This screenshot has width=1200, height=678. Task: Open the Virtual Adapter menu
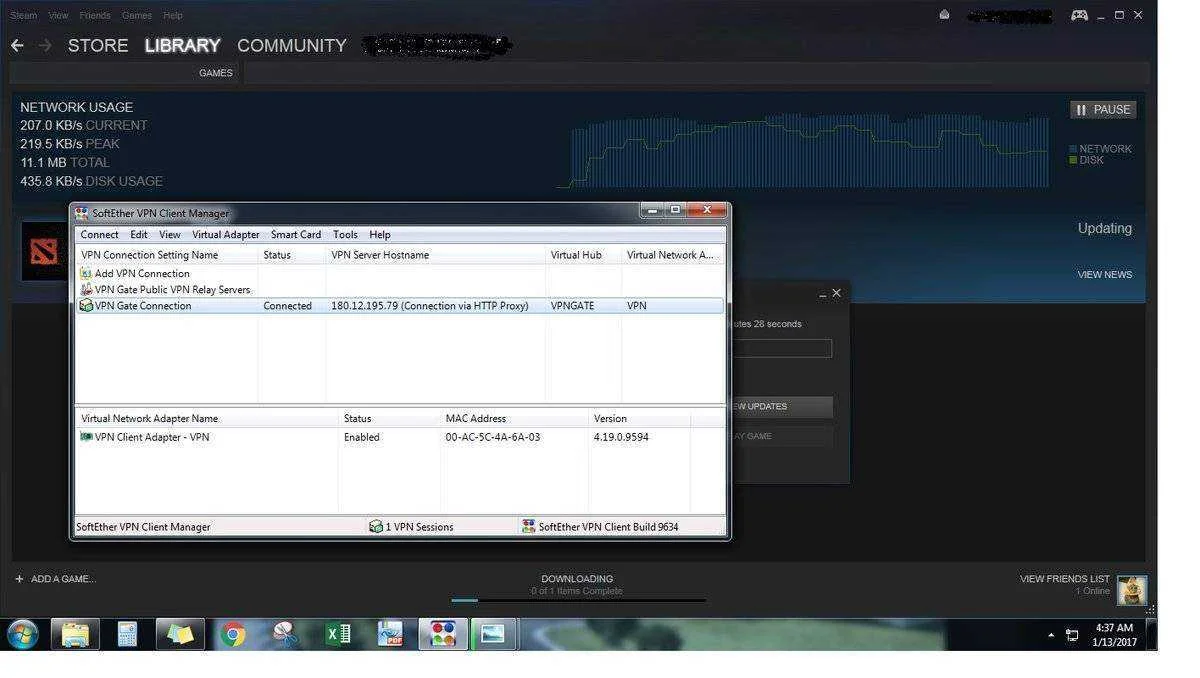226,234
